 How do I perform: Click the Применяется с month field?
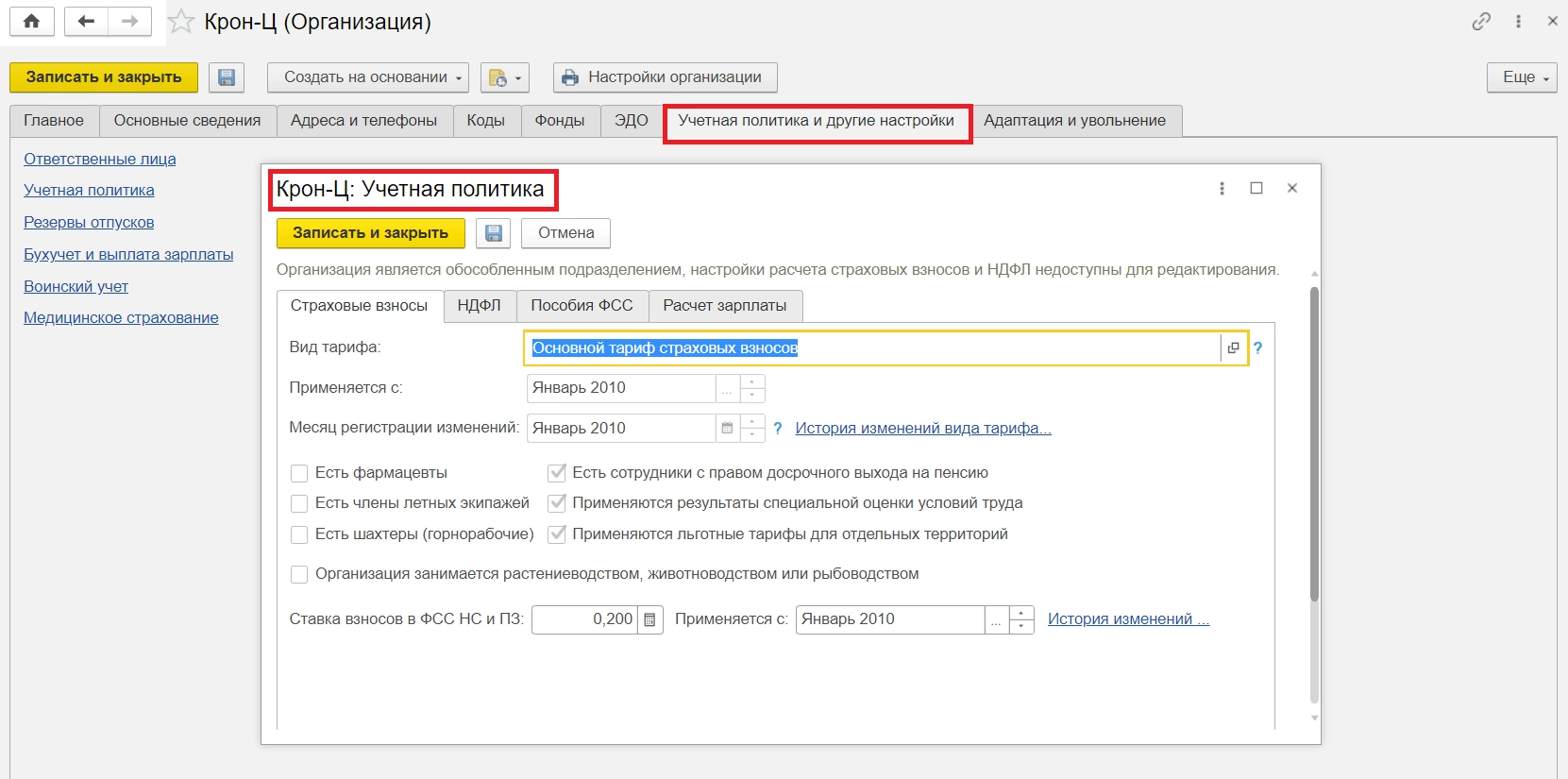pos(621,388)
